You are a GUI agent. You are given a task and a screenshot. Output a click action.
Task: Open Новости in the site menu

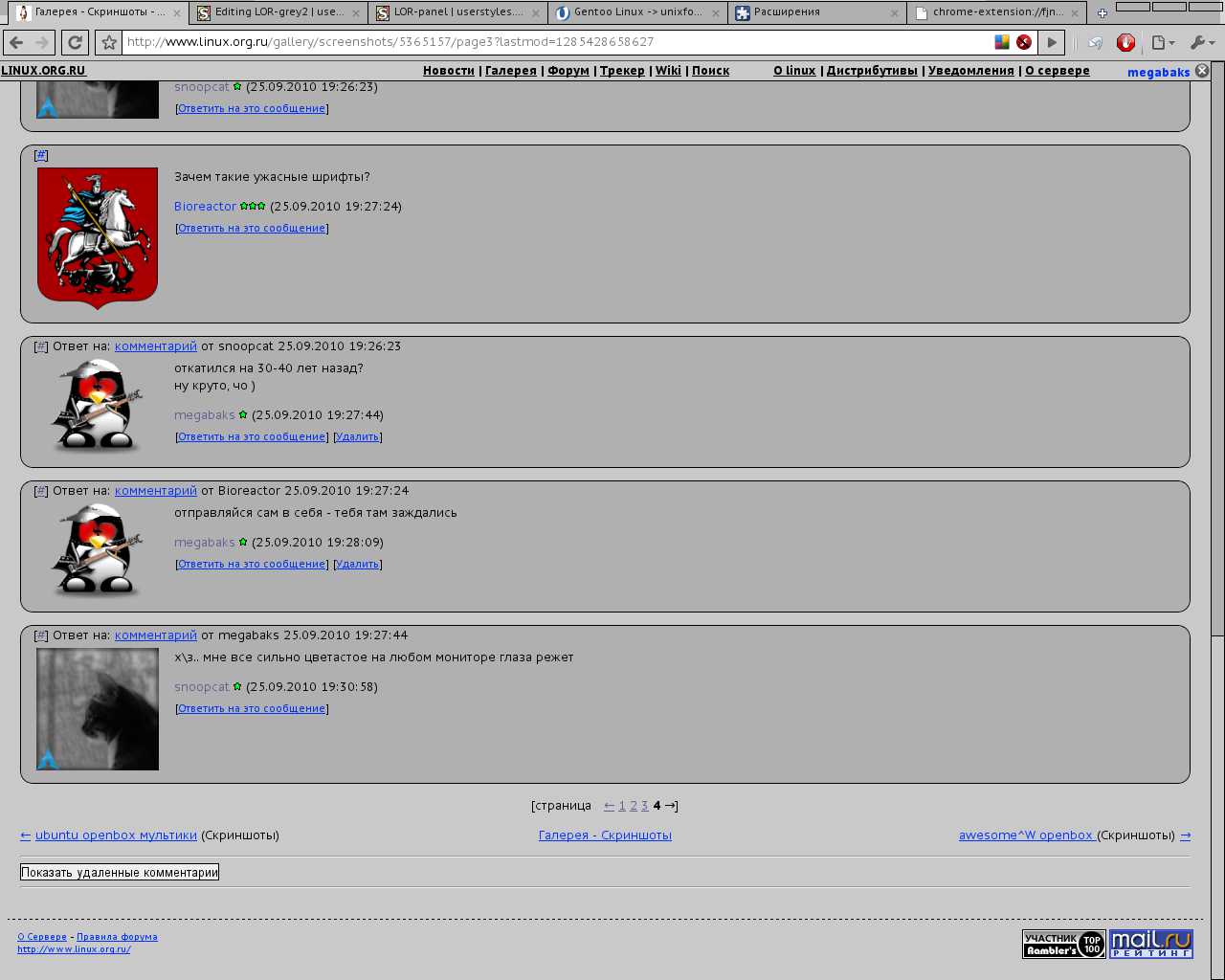449,71
